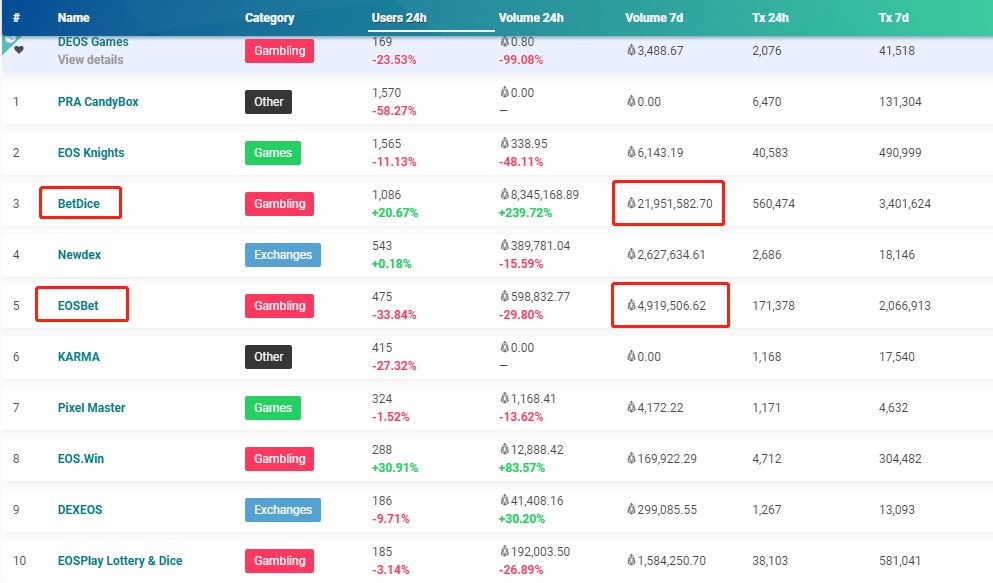Open the EOS Knights dapp page
993x583 pixels.
click(x=91, y=153)
